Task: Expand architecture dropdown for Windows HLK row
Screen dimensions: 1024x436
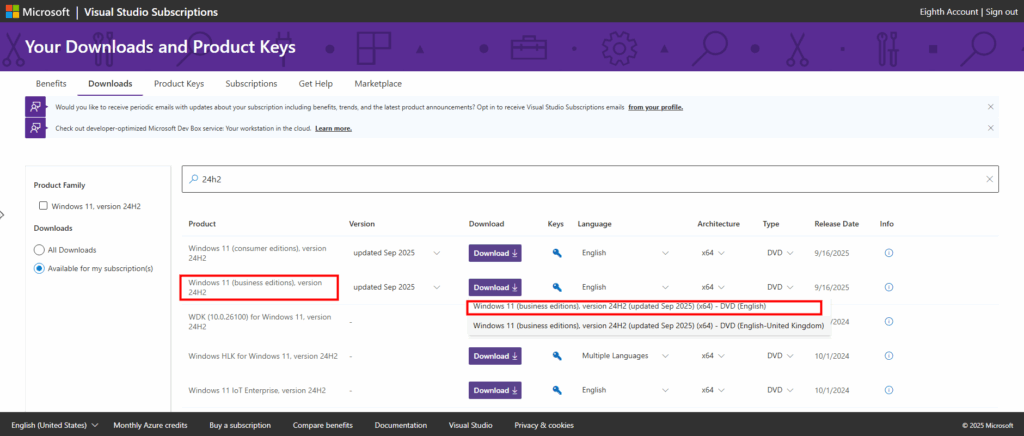Action: click(x=719, y=356)
